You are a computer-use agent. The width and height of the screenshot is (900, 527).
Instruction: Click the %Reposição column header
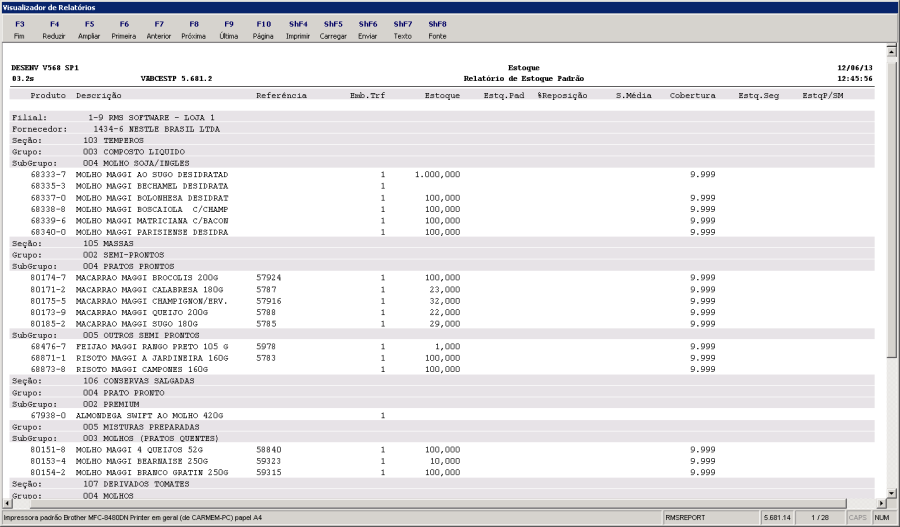[562, 95]
